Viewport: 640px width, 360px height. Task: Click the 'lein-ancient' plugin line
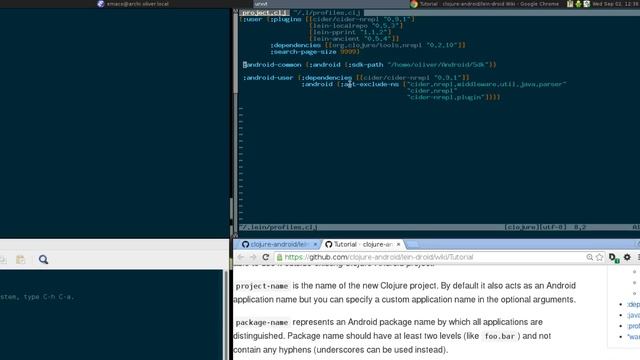354,39
